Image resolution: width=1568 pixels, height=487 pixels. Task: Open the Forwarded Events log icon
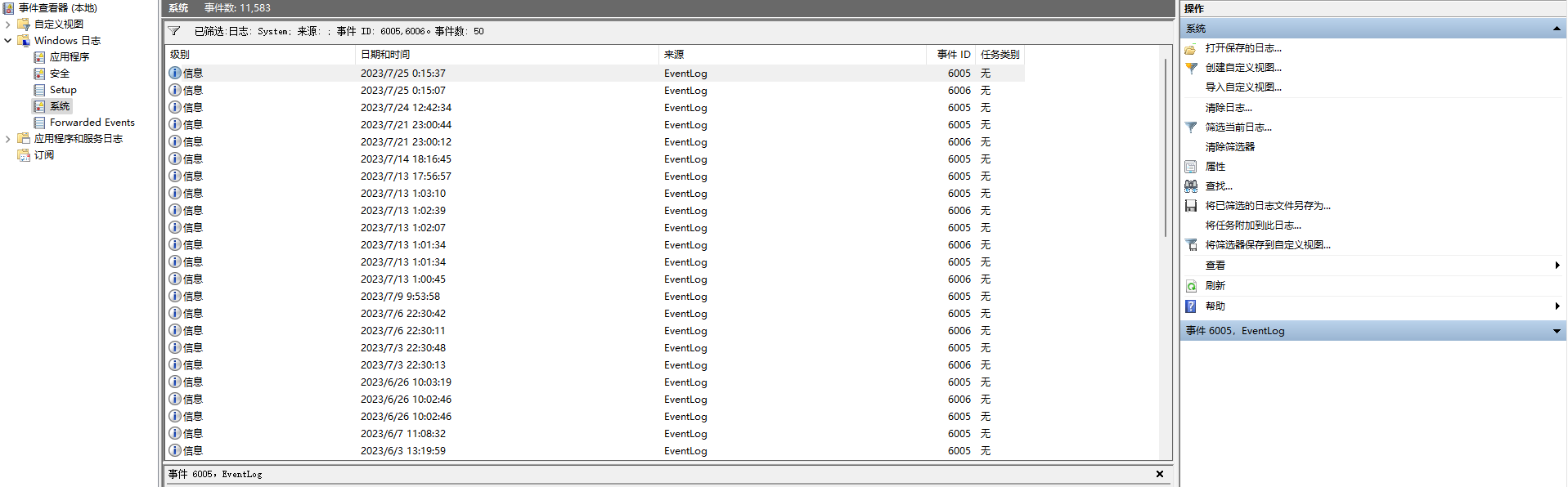point(39,123)
